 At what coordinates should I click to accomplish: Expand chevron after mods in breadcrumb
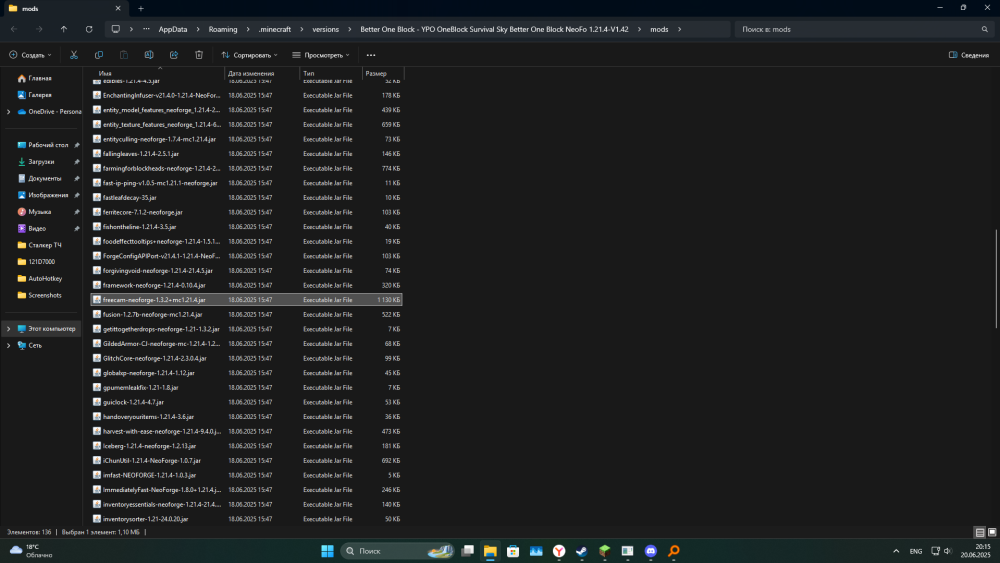pyautogui.click(x=679, y=29)
